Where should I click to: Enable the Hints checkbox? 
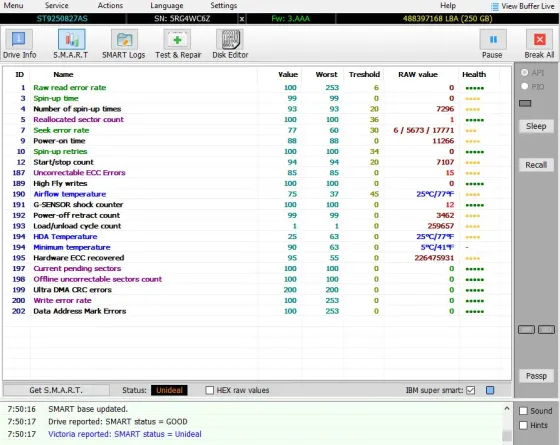tap(523, 425)
